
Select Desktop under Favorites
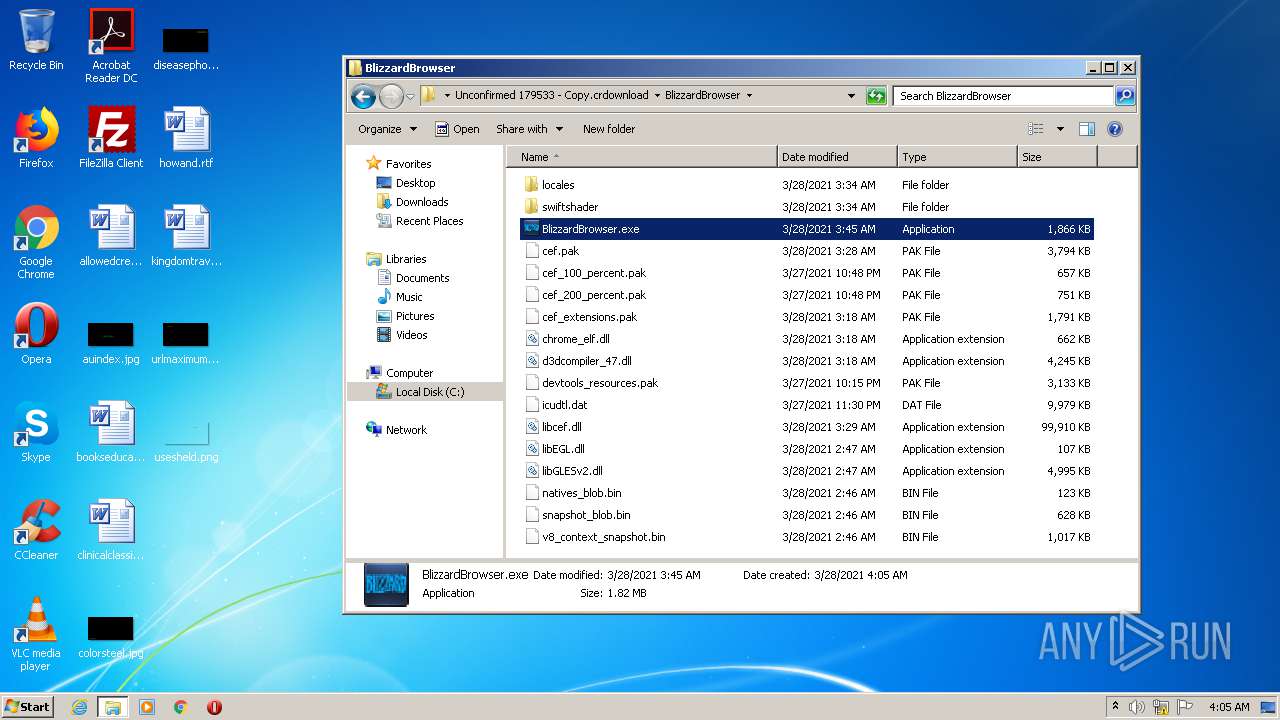pos(415,183)
